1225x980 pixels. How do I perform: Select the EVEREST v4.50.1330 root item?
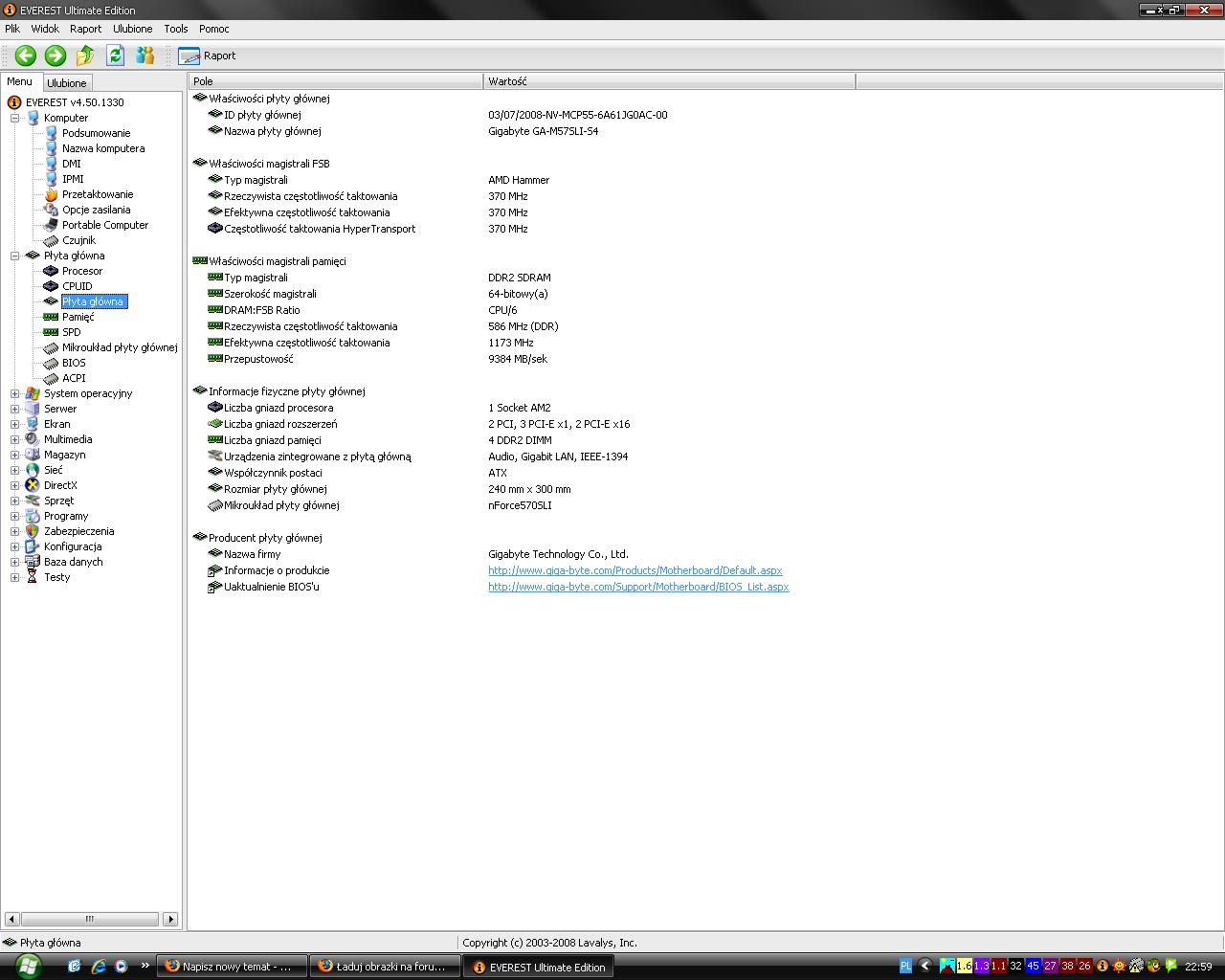click(75, 102)
